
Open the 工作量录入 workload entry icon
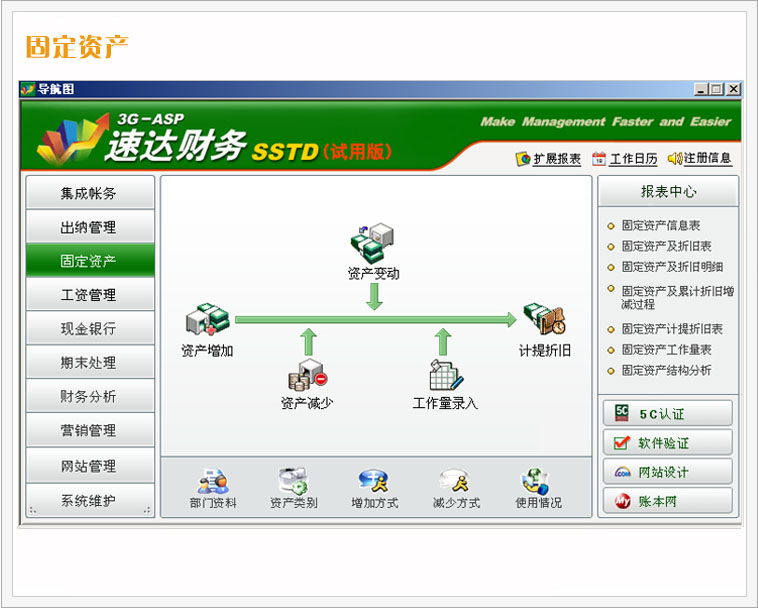(x=446, y=375)
